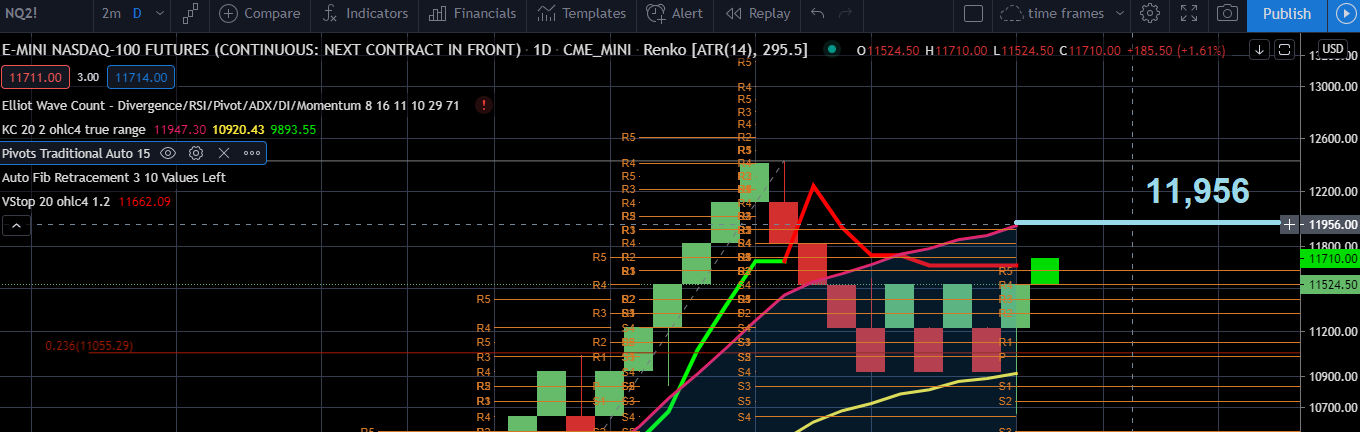Open the USD currency selector
The image size is (1360, 432).
click(1332, 48)
